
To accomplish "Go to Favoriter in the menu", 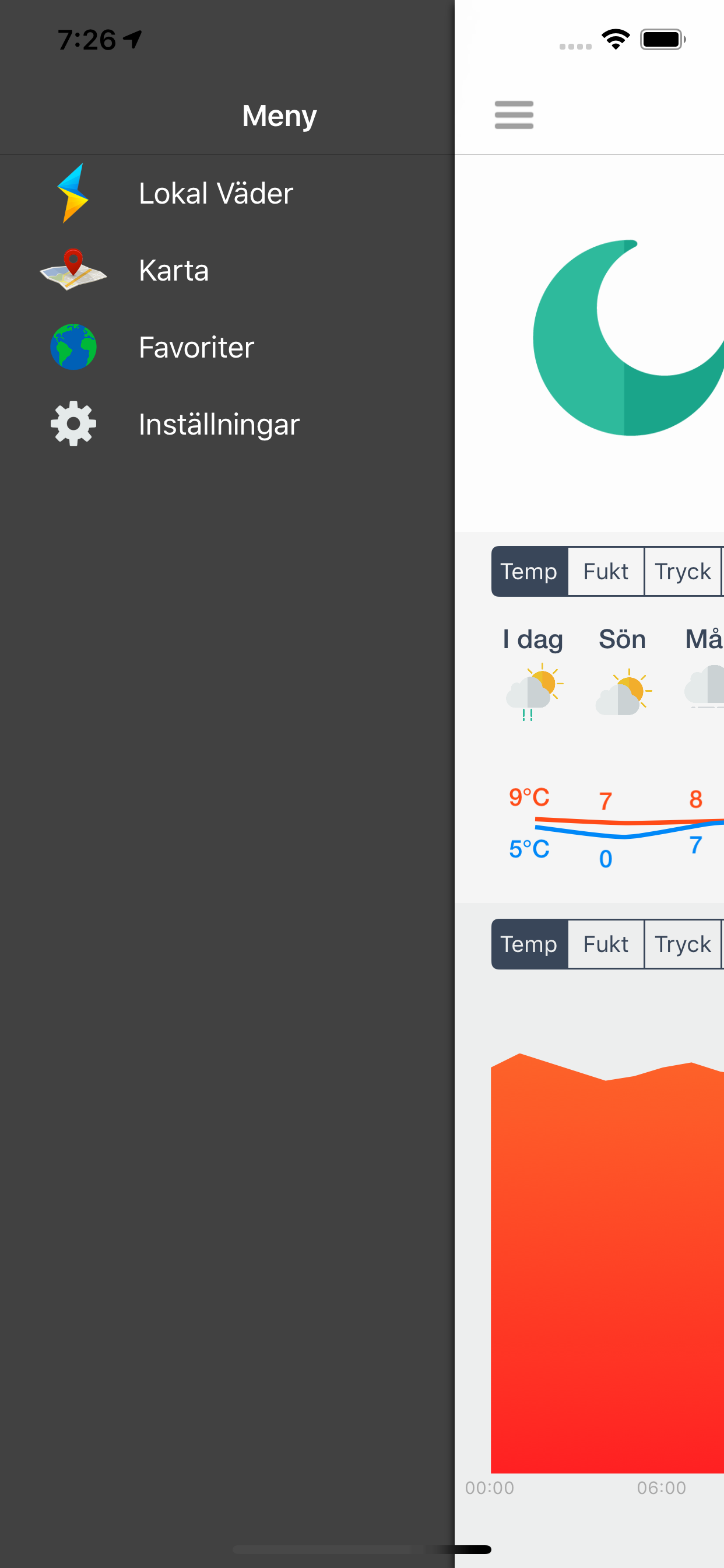I will [x=196, y=347].
